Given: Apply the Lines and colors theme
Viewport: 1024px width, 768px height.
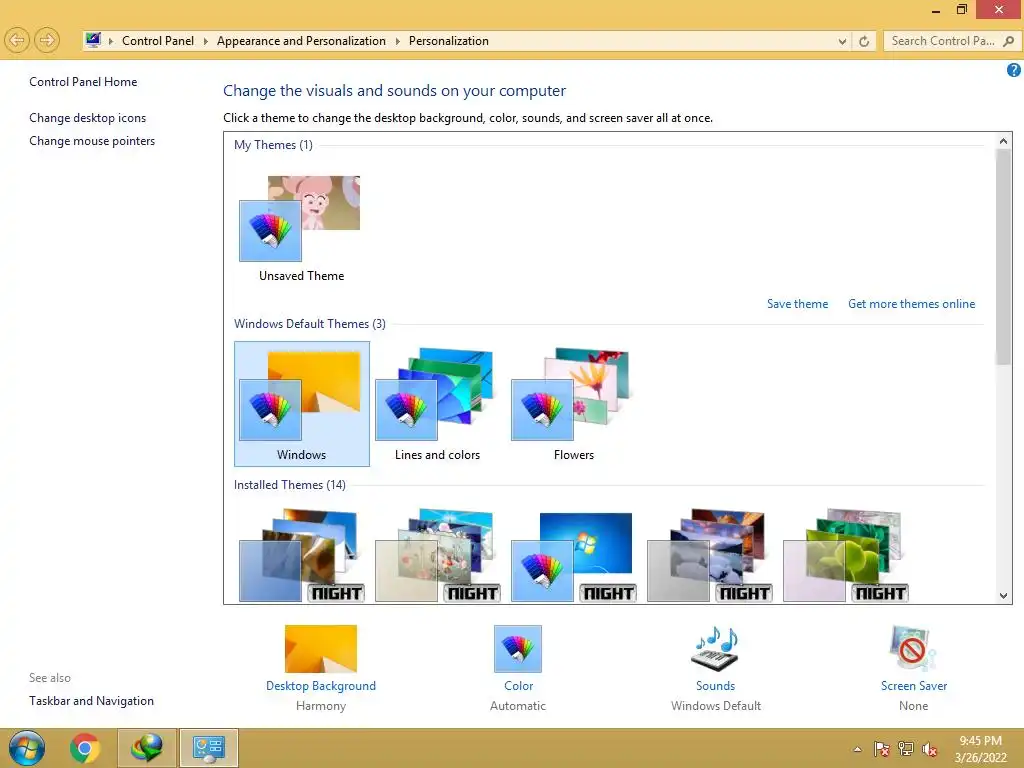Looking at the screenshot, I should tap(438, 404).
